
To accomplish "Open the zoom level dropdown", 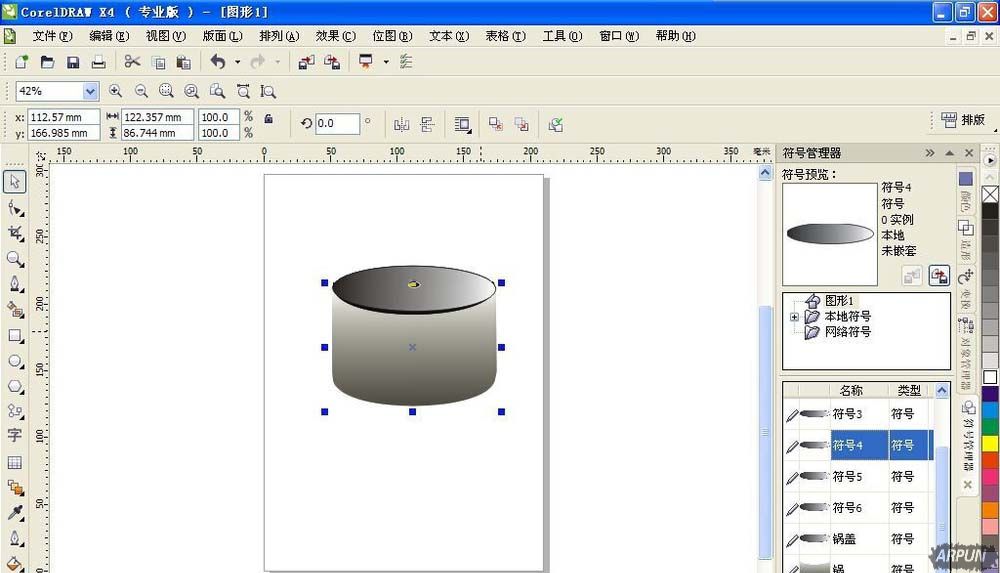I will tap(90, 91).
